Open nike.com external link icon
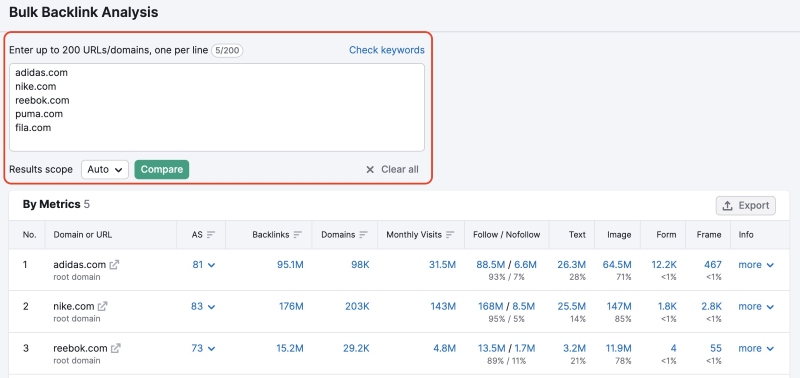 [103, 307]
